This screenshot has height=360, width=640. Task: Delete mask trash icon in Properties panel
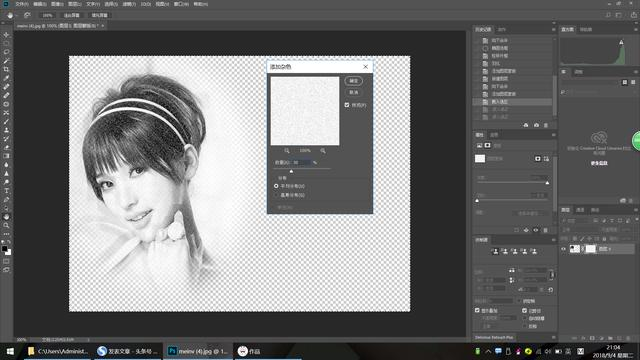pos(546,230)
